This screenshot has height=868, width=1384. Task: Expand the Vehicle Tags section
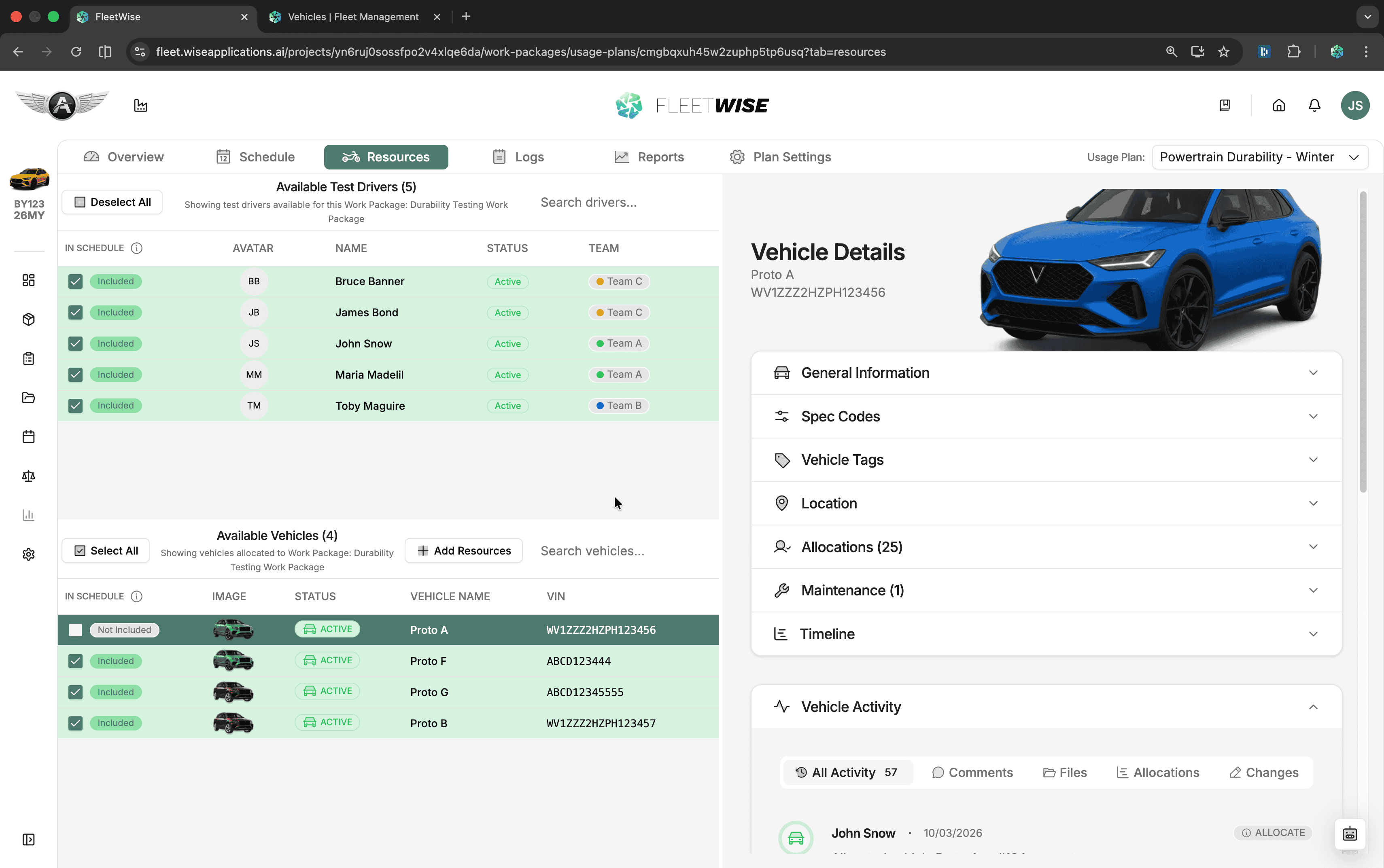click(x=1046, y=460)
